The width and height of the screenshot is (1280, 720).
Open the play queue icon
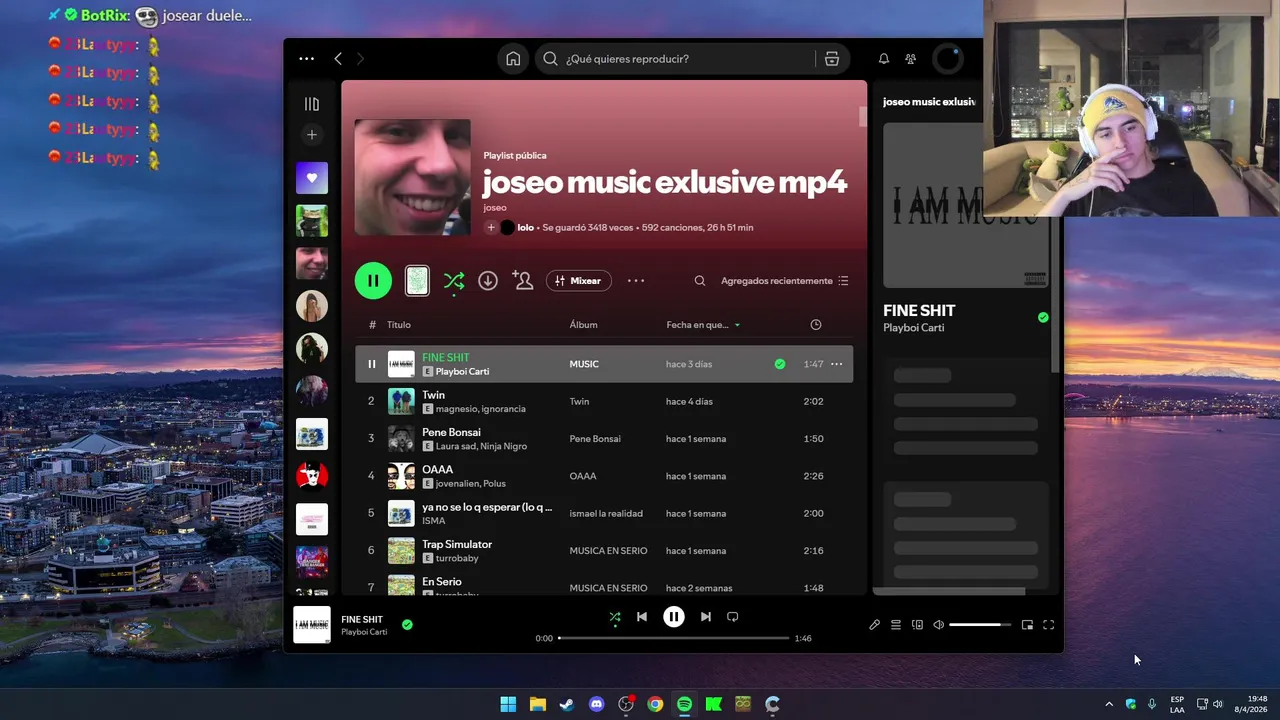tap(896, 625)
